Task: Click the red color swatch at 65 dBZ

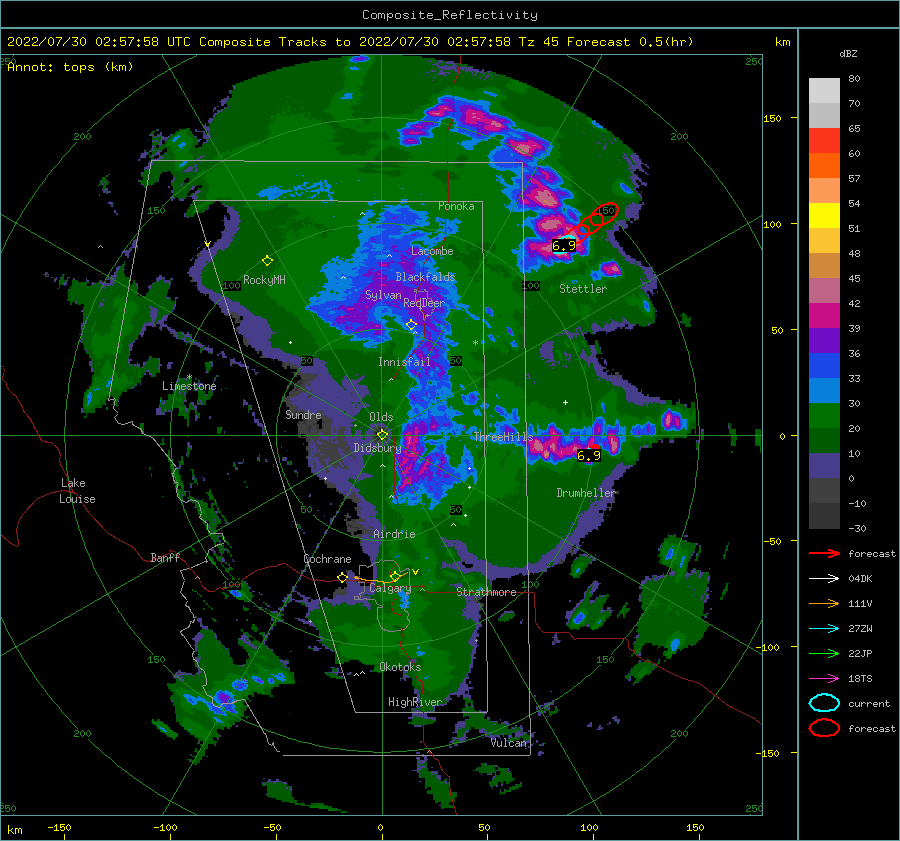Action: (x=824, y=141)
